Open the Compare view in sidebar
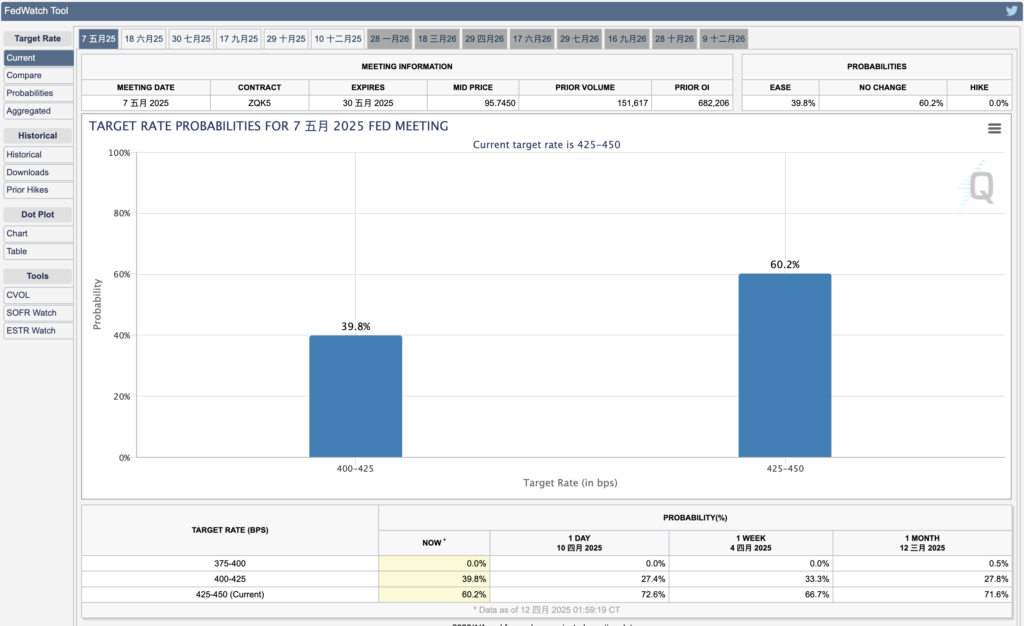Image resolution: width=1024 pixels, height=626 pixels. pos(38,75)
